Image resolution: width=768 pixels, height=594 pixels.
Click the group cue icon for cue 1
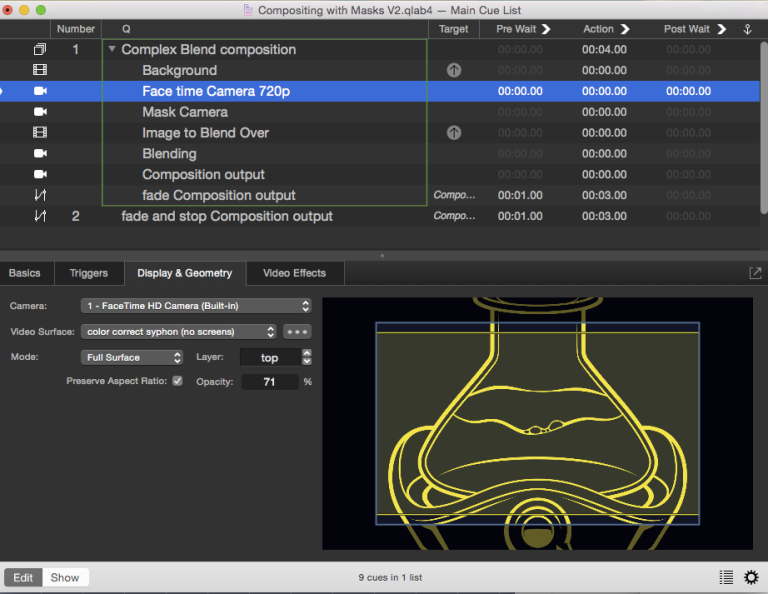[x=40, y=50]
